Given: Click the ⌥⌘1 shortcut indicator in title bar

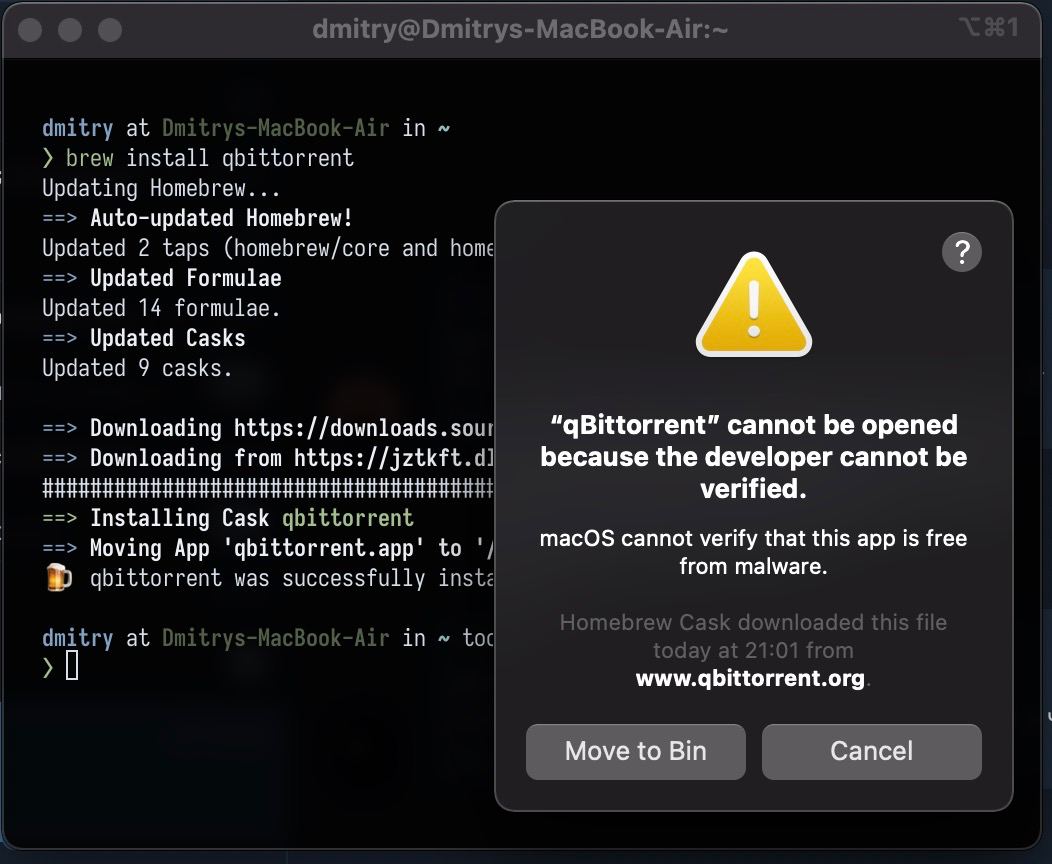Looking at the screenshot, I should point(989,28).
